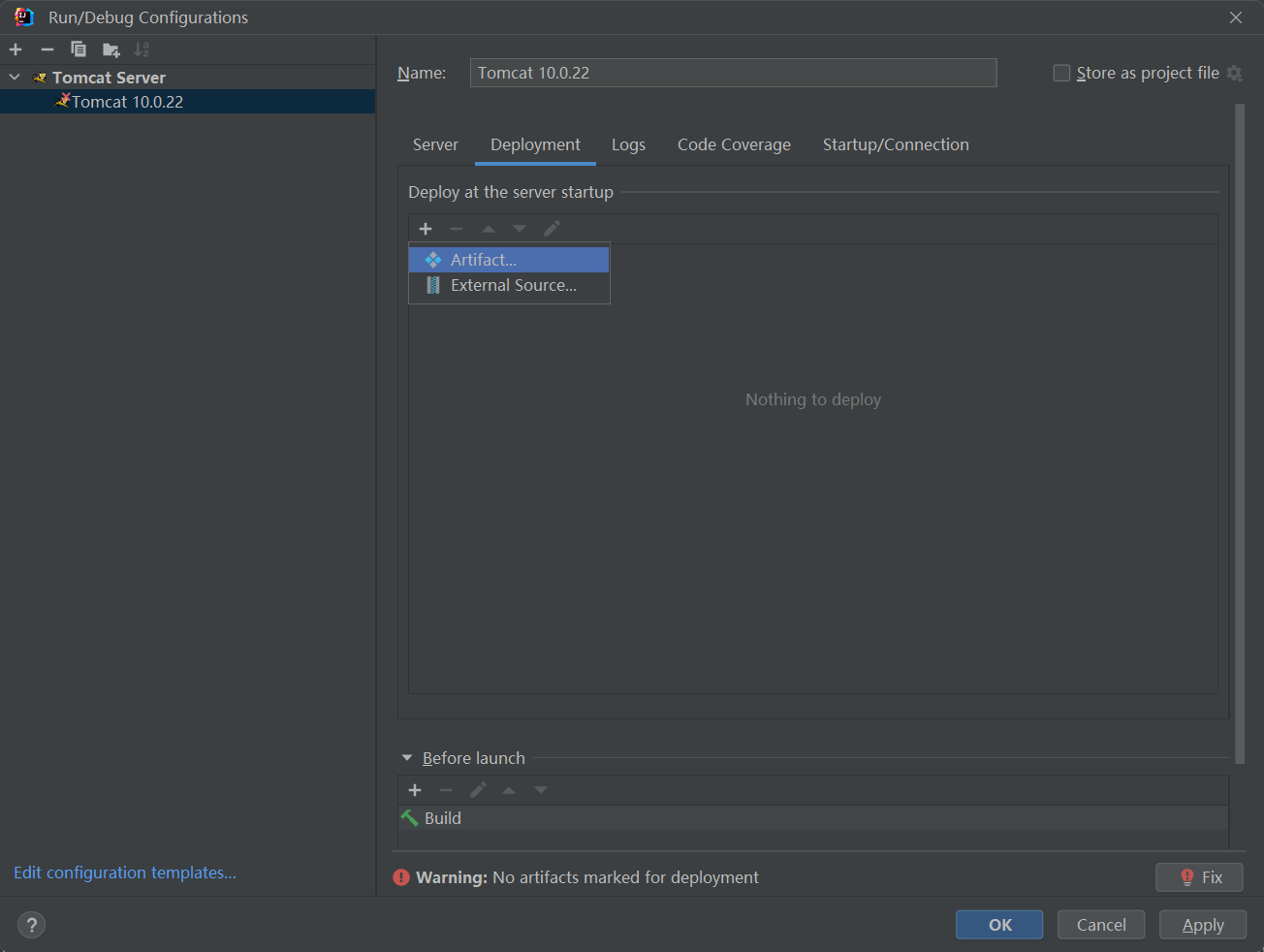The width and height of the screenshot is (1264, 952).
Task: Click the Apply button
Action: [x=1203, y=925]
